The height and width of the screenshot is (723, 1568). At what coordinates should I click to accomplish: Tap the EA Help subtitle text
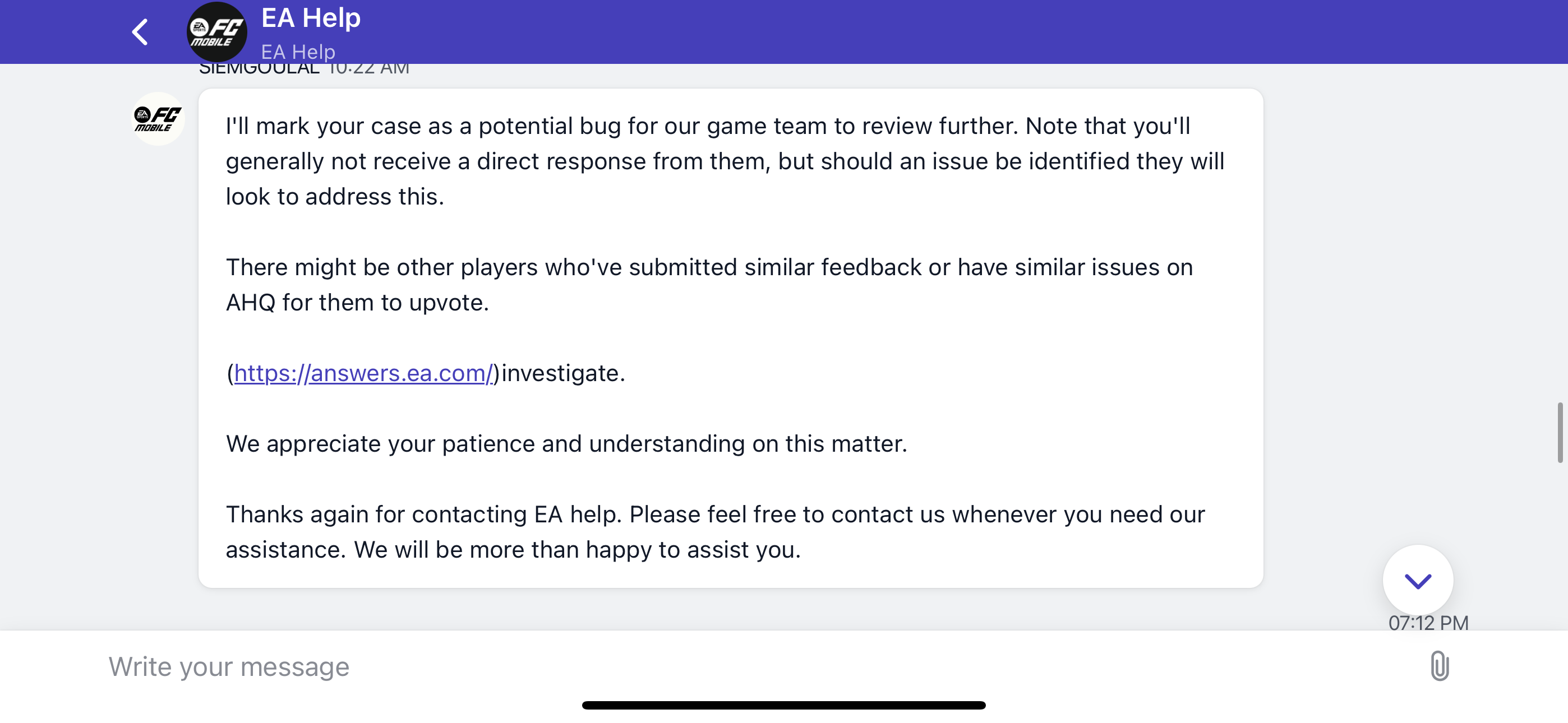[x=298, y=52]
